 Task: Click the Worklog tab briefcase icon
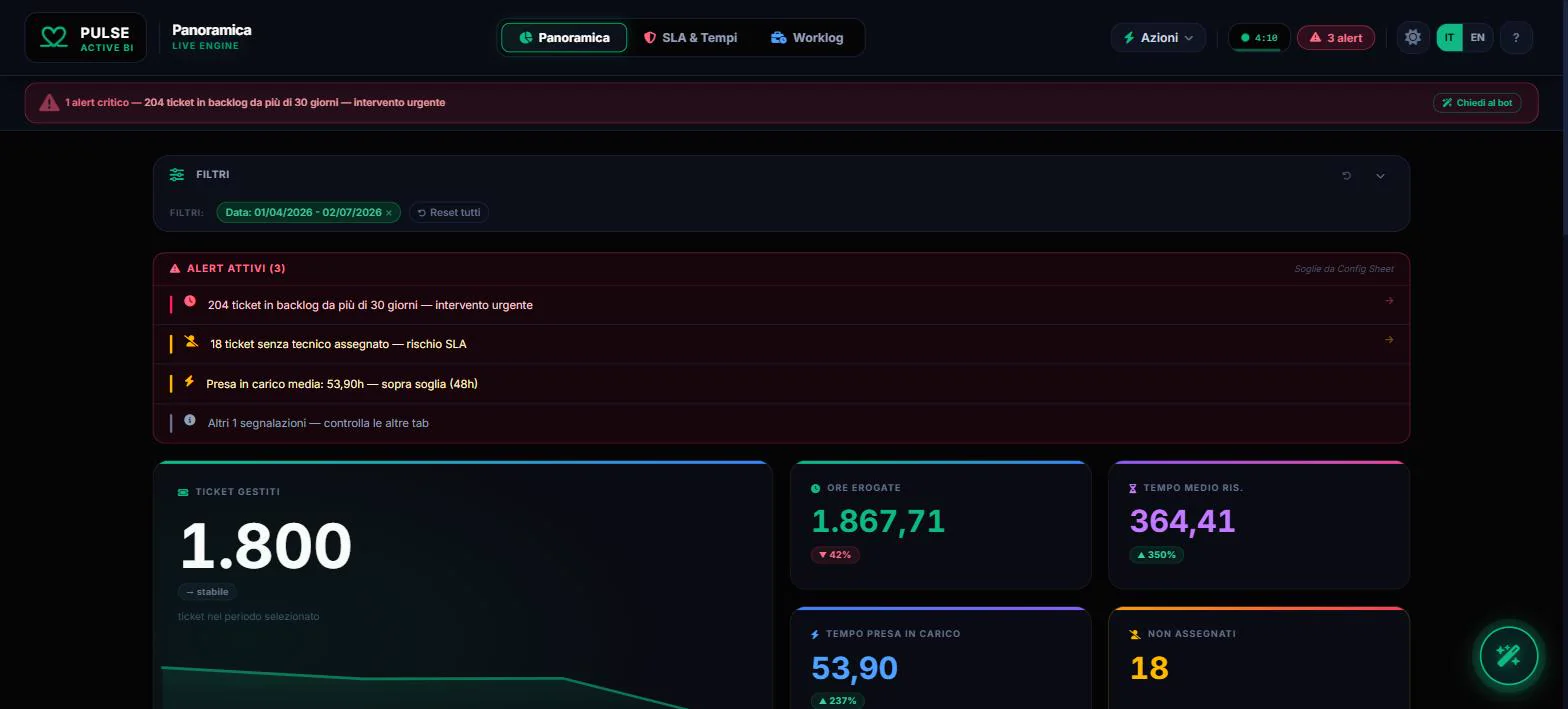coord(778,38)
